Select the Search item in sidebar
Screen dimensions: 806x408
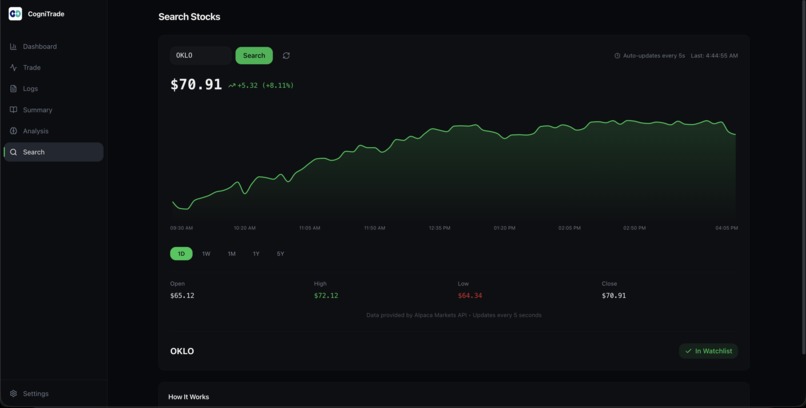click(53, 152)
